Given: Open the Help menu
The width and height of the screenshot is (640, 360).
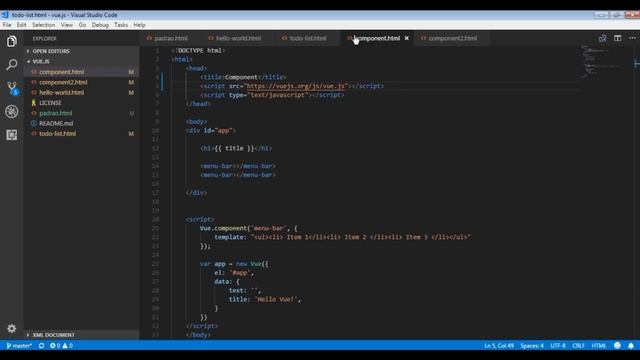Looking at the screenshot, I should tap(139, 25).
